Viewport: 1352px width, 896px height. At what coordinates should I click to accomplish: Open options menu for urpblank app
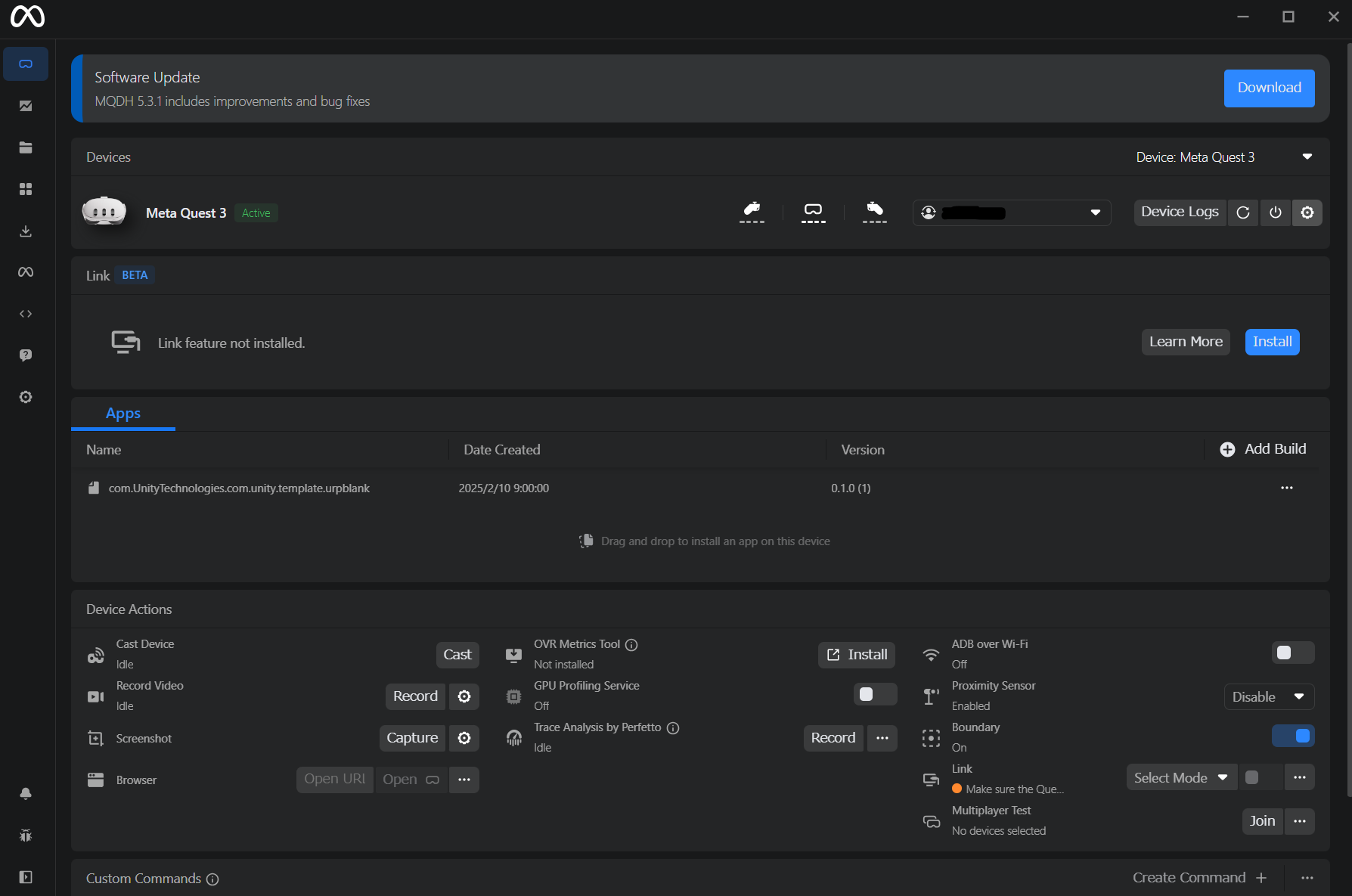[x=1286, y=488]
